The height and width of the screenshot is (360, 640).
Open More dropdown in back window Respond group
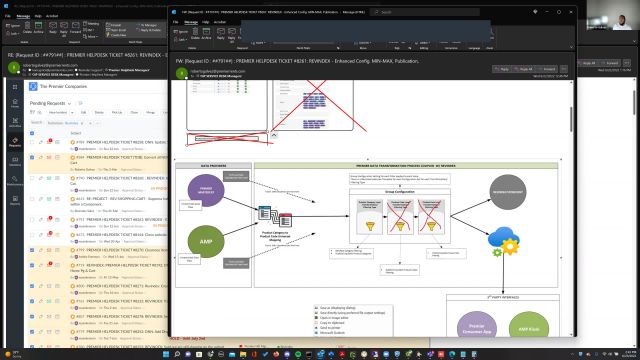click(x=91, y=36)
